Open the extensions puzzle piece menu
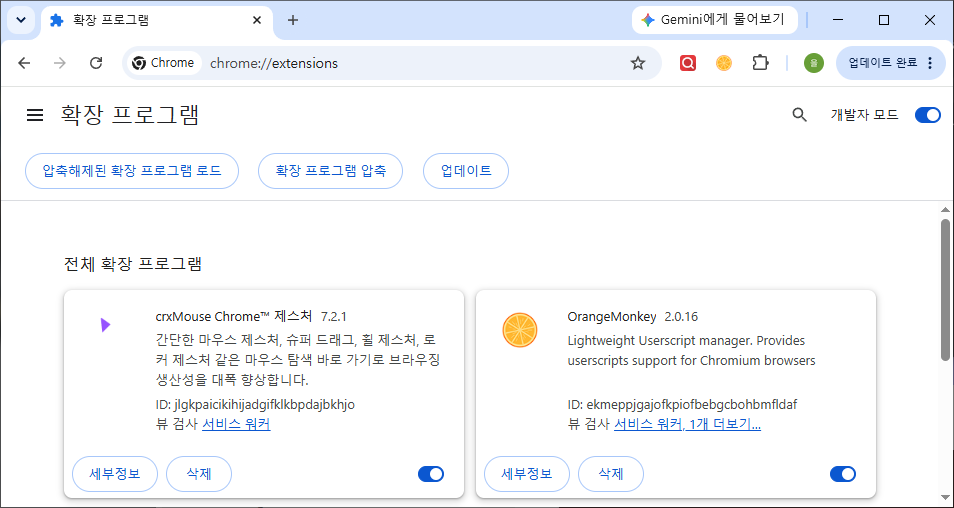 coord(761,63)
